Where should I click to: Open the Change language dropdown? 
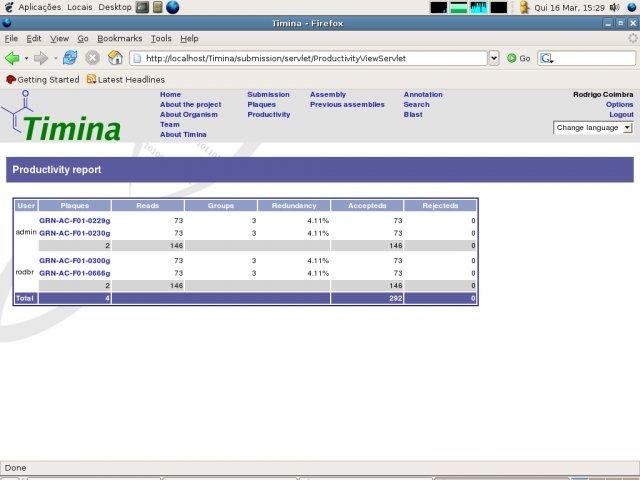click(593, 128)
